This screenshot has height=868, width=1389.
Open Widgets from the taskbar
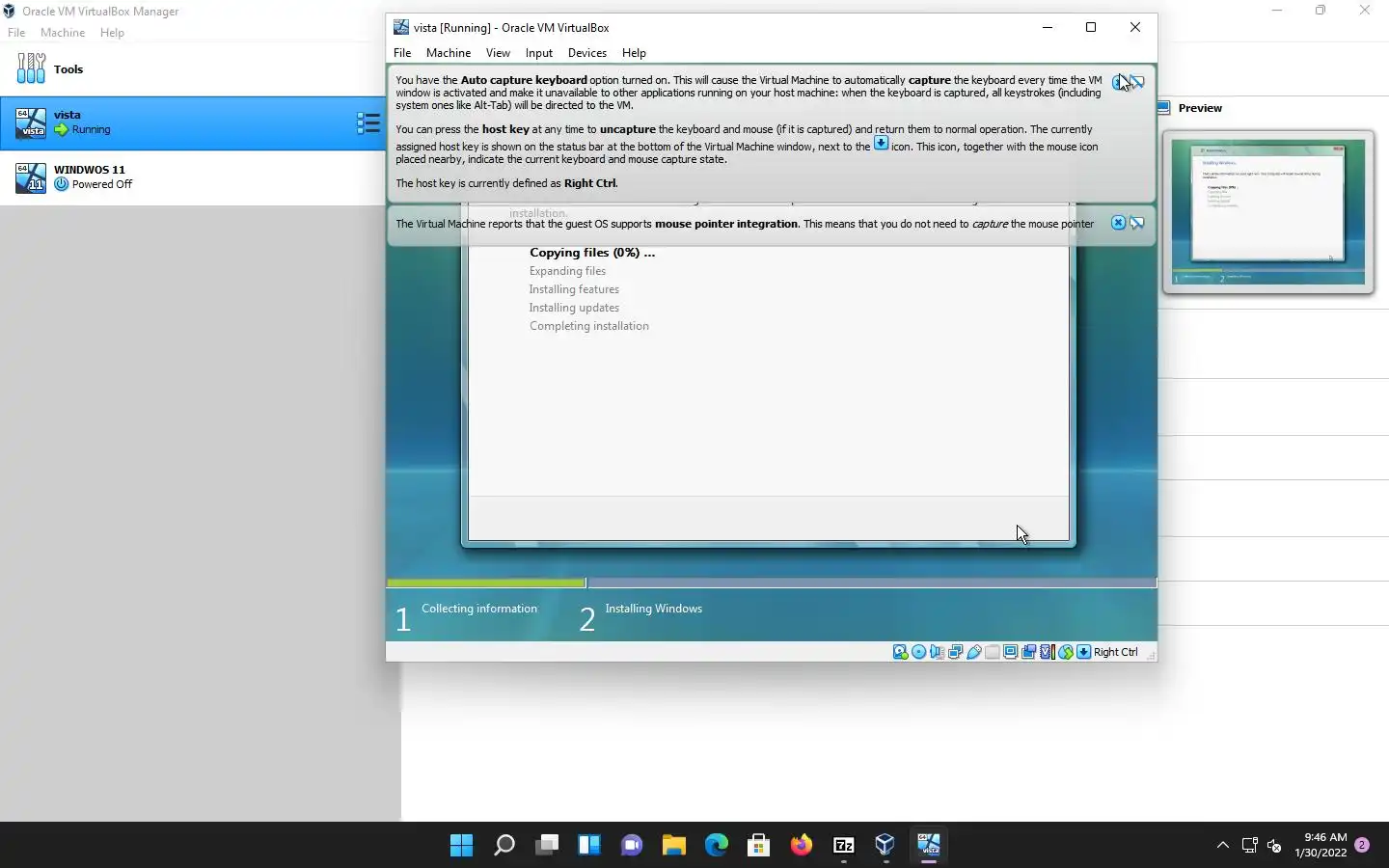pos(589,846)
